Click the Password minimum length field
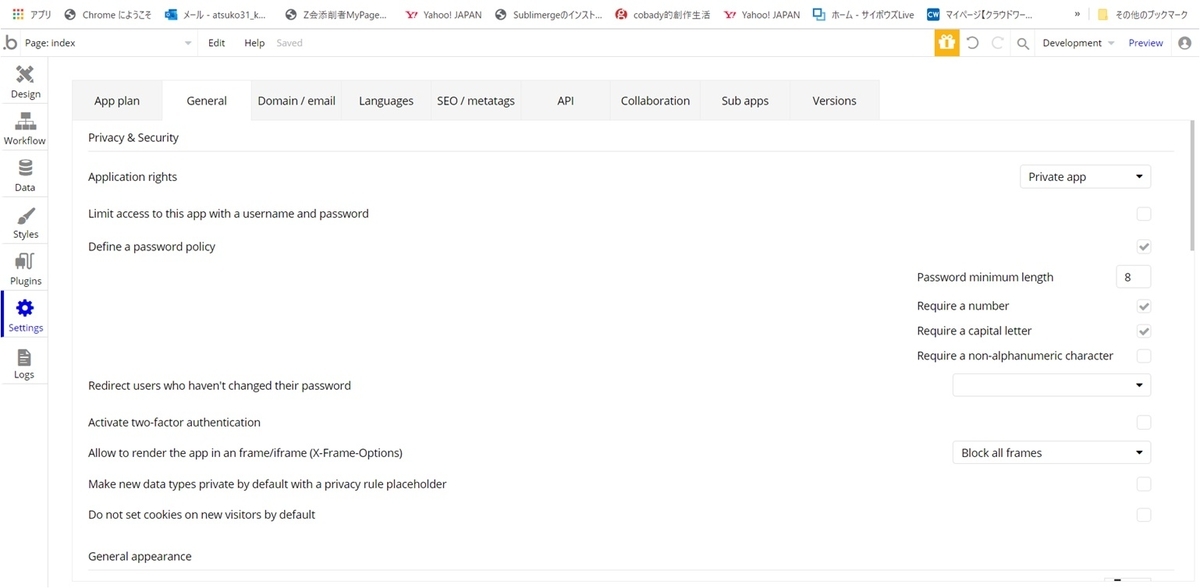1200x588 pixels. click(1133, 277)
